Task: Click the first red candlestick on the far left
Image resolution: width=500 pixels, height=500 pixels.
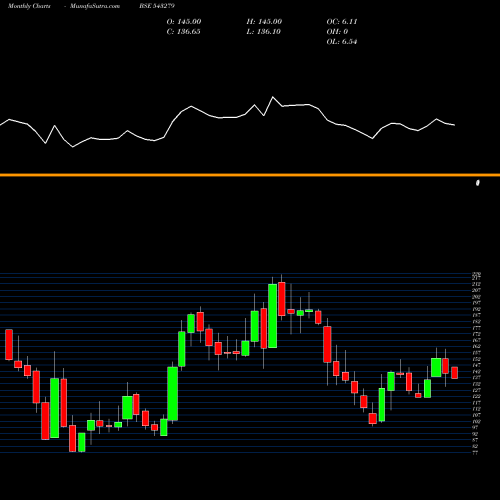Action: (x=9, y=345)
